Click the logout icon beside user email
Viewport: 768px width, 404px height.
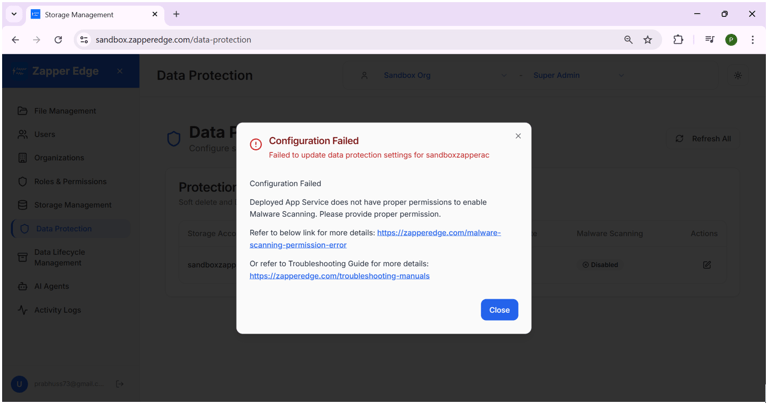tap(119, 384)
